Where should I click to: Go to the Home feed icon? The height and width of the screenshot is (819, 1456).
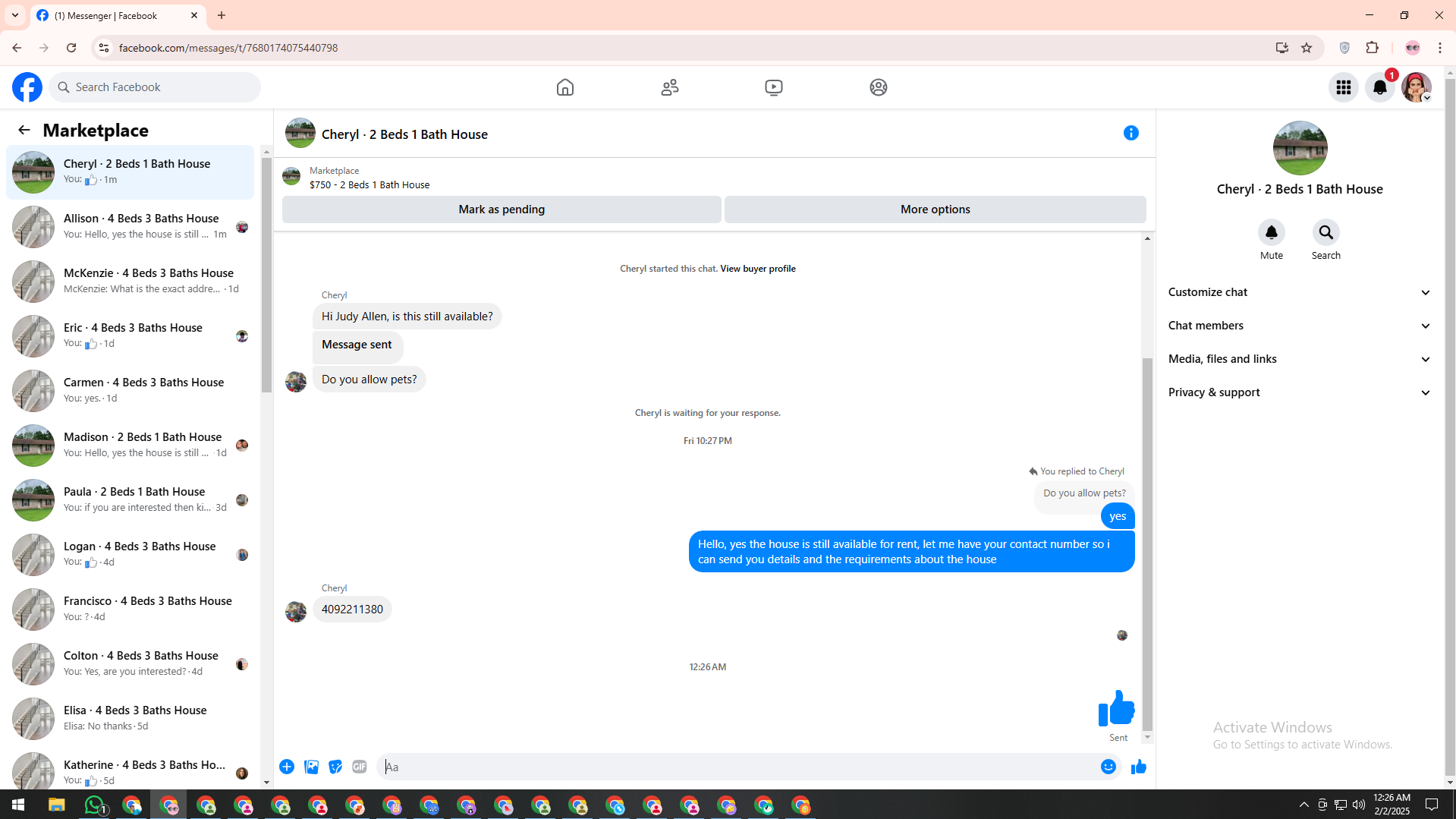565,87
